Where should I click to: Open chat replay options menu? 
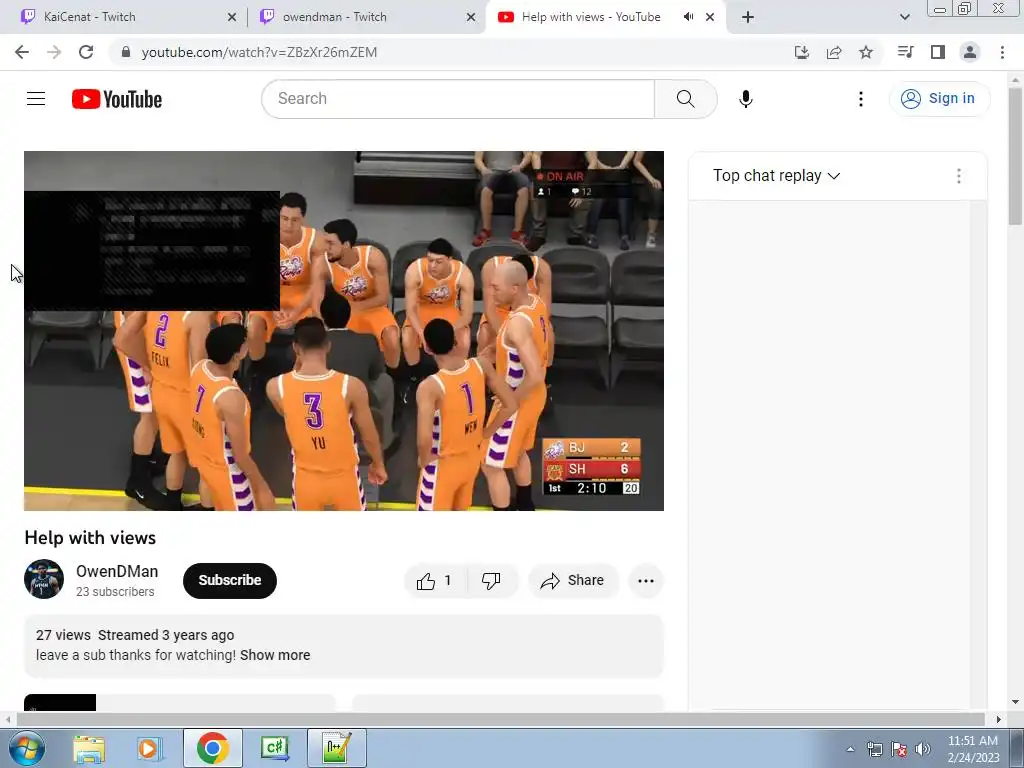coord(959,176)
